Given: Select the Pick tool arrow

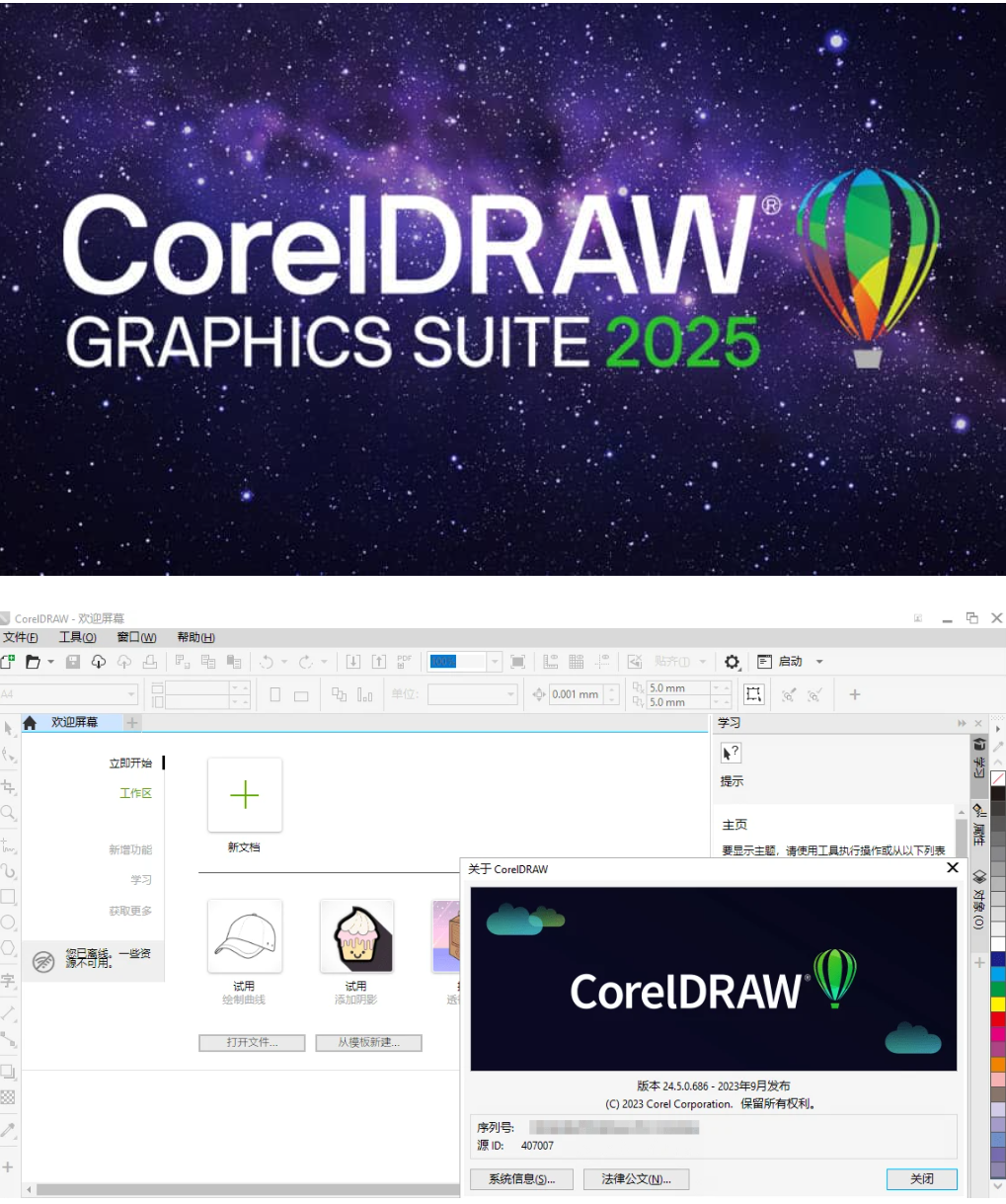Looking at the screenshot, I should pyautogui.click(x=8, y=729).
